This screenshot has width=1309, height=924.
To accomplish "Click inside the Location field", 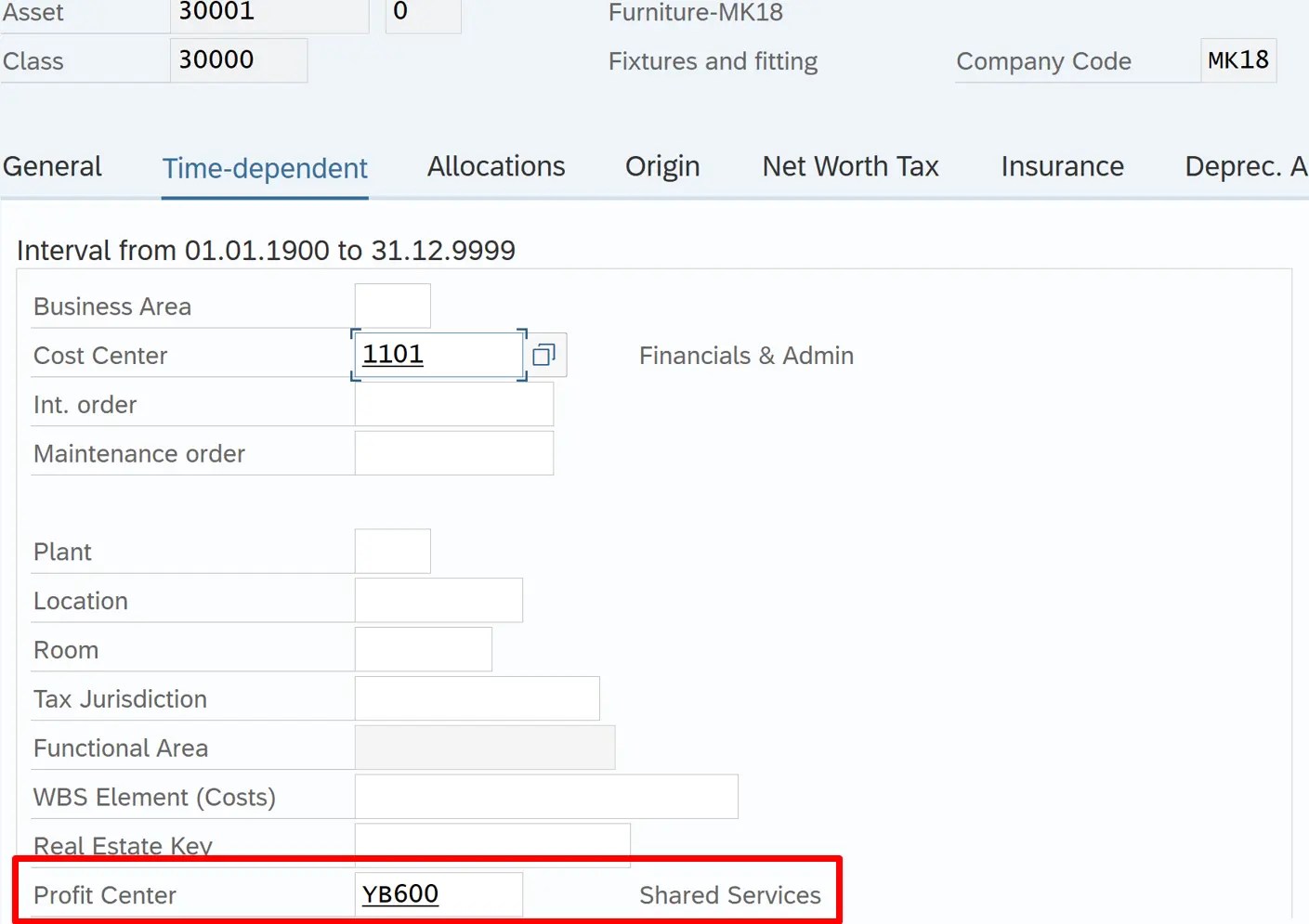I will pyautogui.click(x=437, y=600).
